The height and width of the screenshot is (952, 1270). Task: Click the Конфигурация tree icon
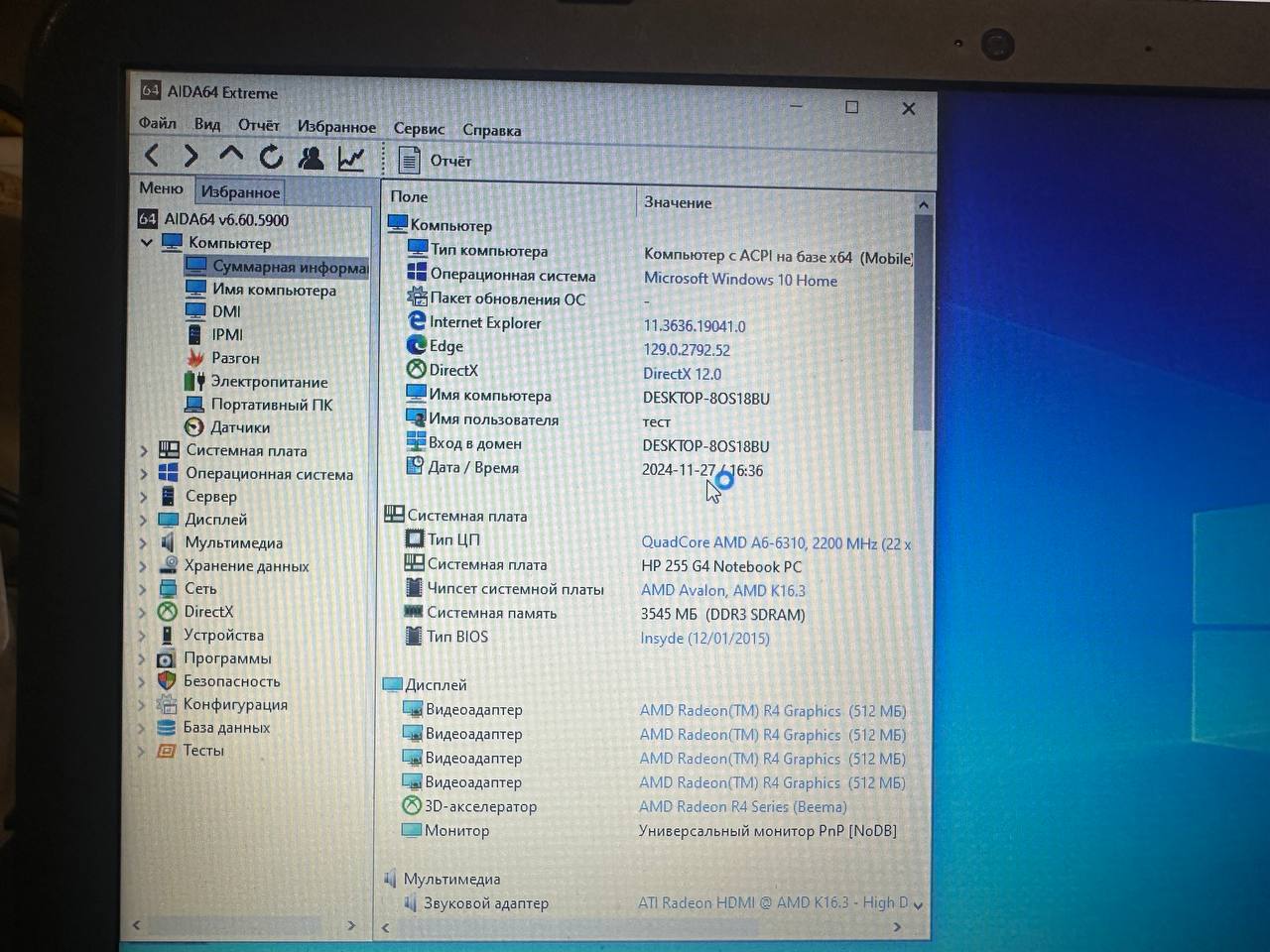point(167,704)
